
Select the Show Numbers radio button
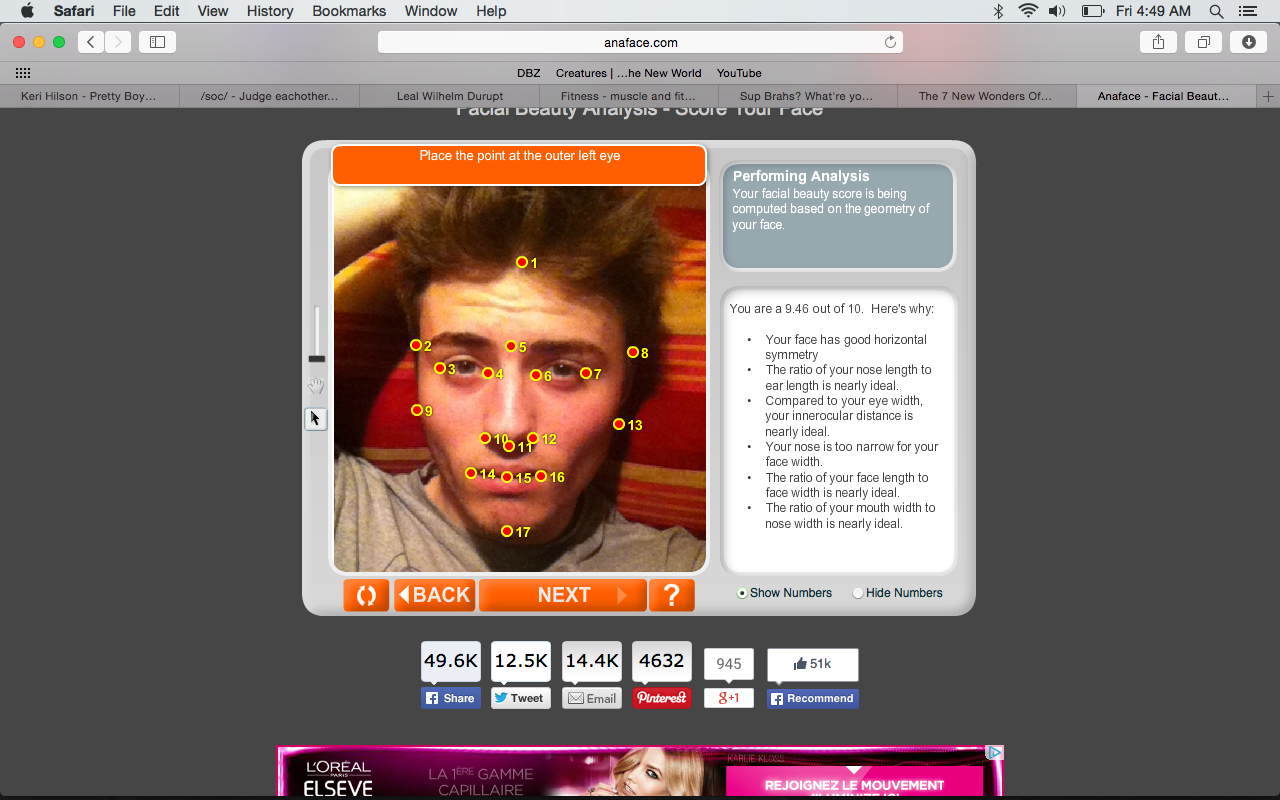742,593
